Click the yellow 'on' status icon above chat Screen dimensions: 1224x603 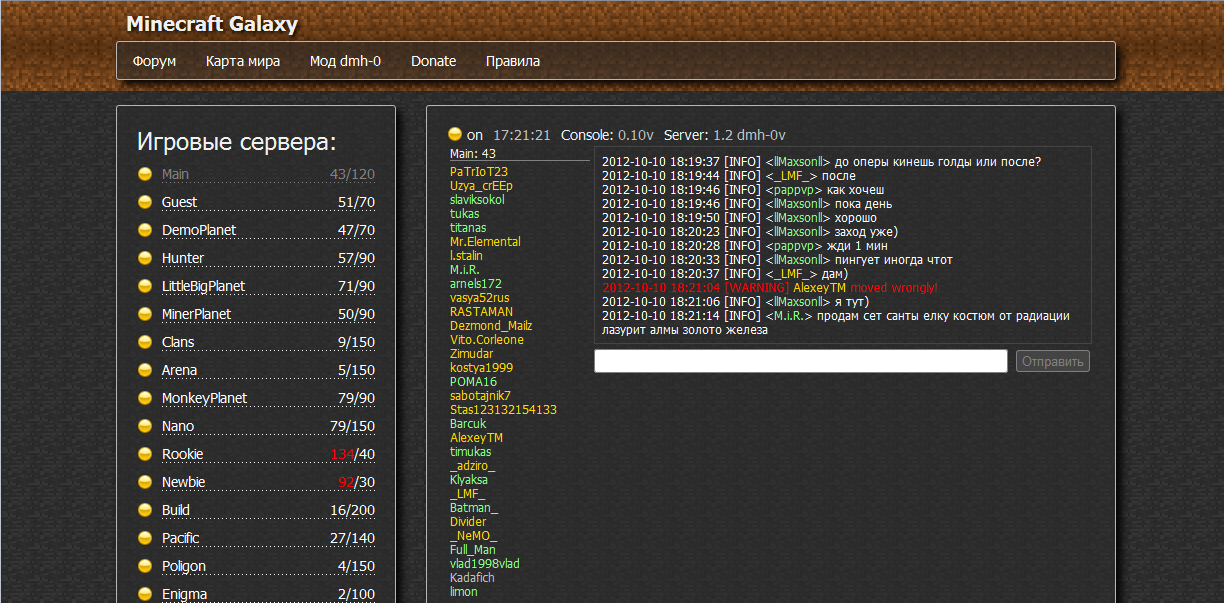455,134
